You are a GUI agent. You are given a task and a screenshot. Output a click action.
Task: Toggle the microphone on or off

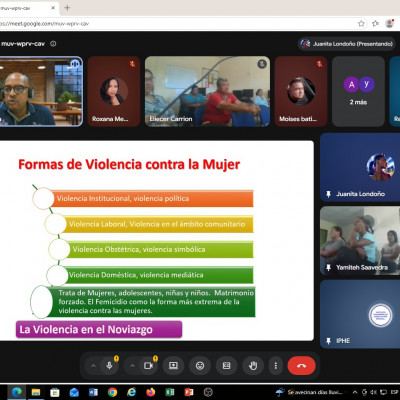(109, 366)
